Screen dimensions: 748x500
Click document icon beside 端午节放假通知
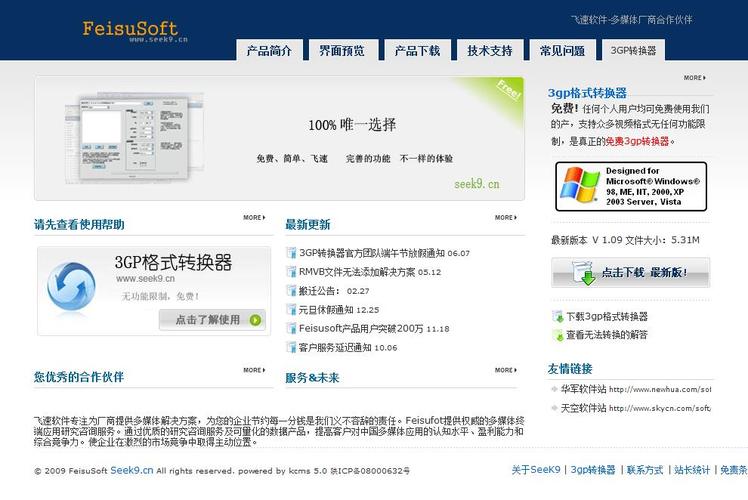[x=291, y=253]
